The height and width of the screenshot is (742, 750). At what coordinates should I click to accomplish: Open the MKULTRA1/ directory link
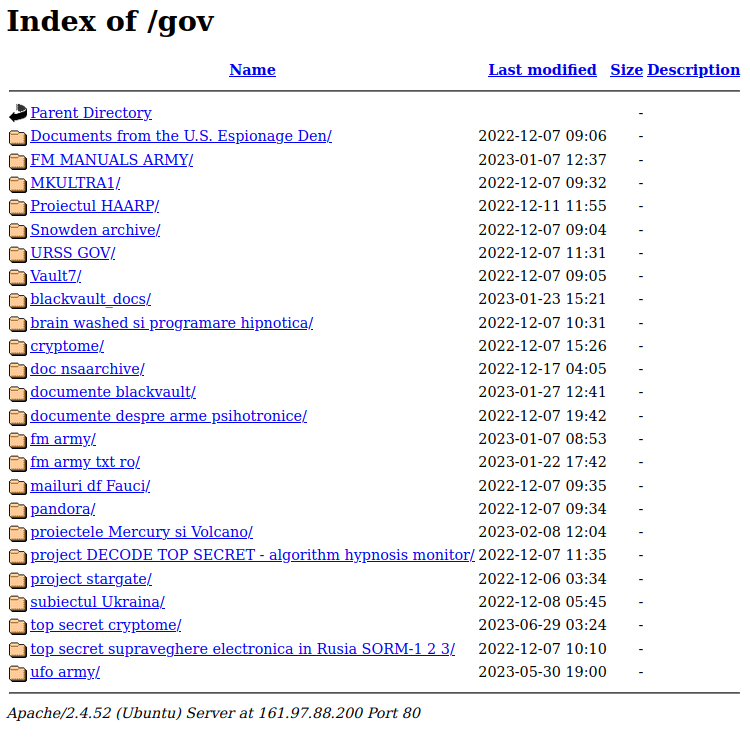click(76, 183)
